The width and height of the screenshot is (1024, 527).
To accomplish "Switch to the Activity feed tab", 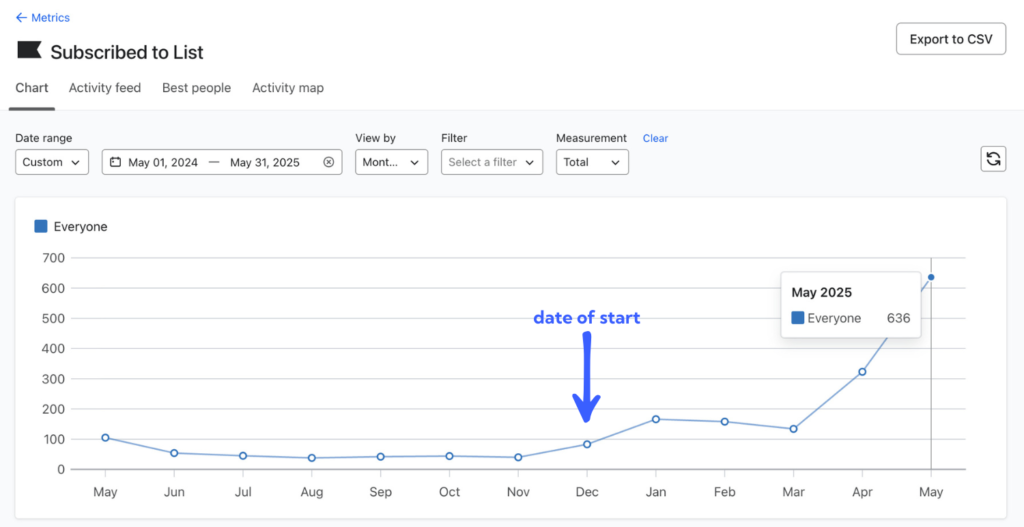I will [x=105, y=88].
